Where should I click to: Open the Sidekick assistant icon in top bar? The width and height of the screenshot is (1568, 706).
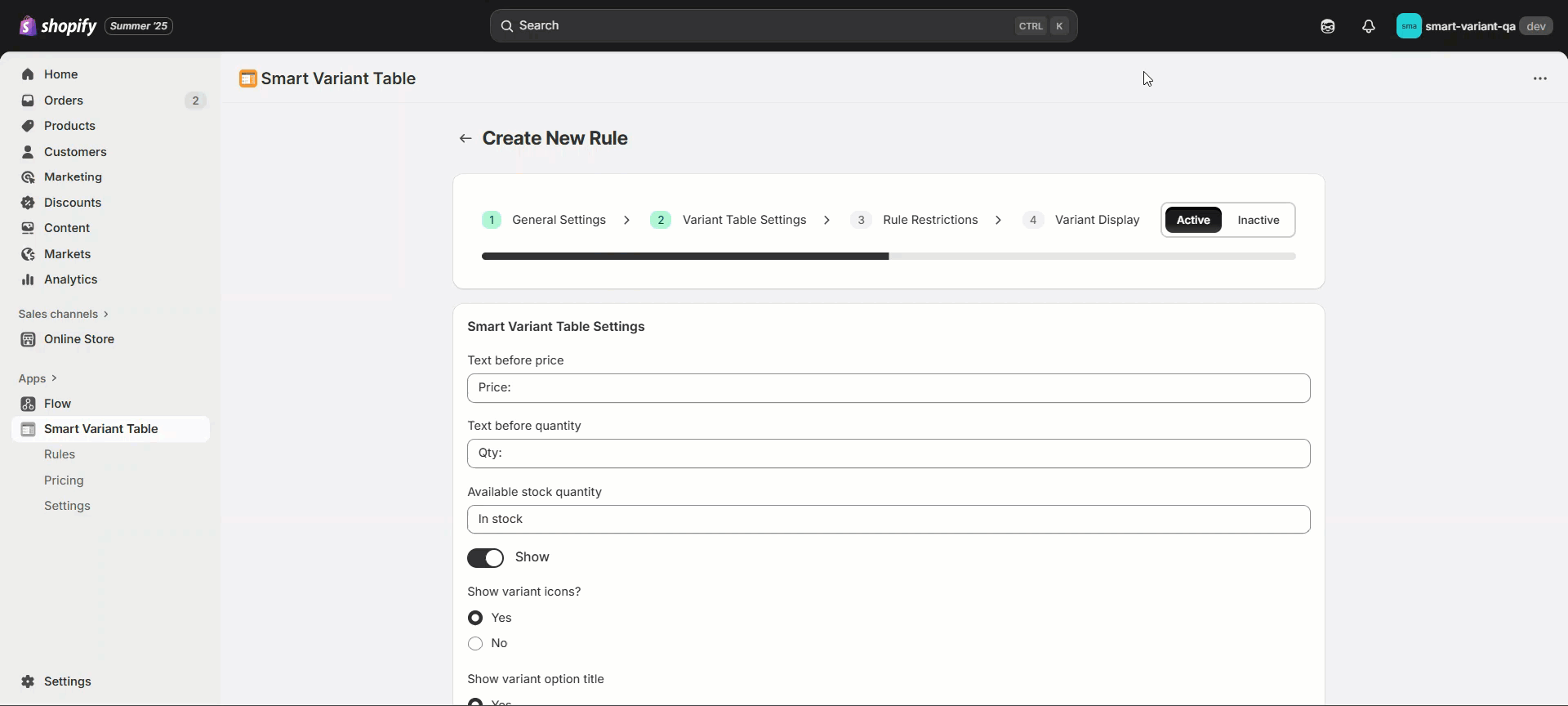pyautogui.click(x=1328, y=26)
